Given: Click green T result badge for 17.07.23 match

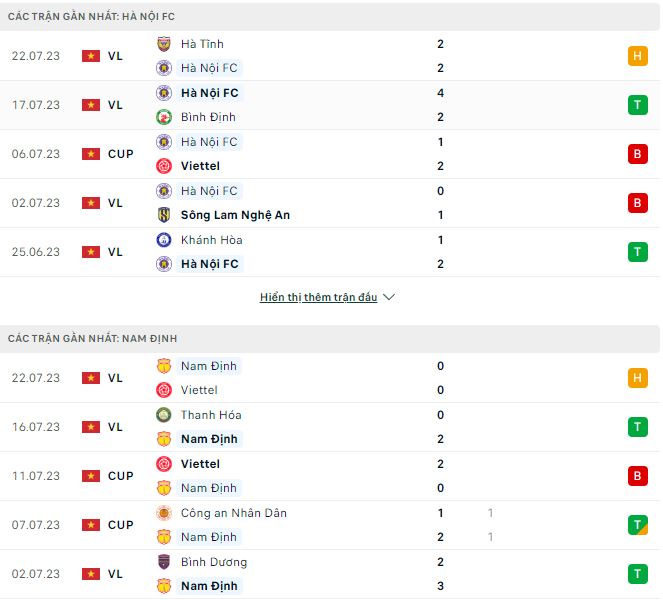Looking at the screenshot, I should point(637,105).
